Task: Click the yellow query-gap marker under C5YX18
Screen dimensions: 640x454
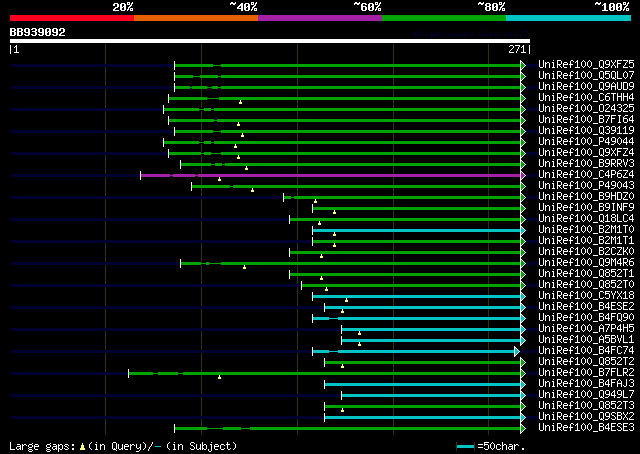Action: (x=346, y=300)
